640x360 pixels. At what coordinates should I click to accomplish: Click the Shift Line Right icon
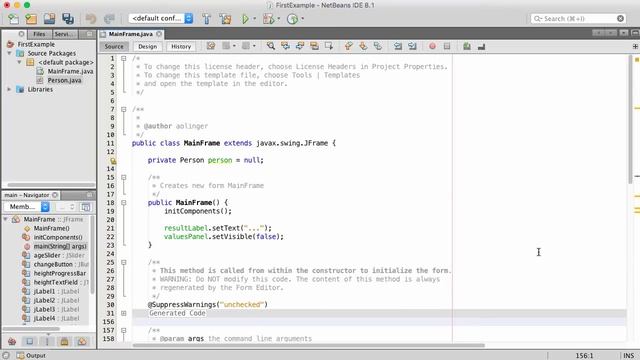(412, 46)
